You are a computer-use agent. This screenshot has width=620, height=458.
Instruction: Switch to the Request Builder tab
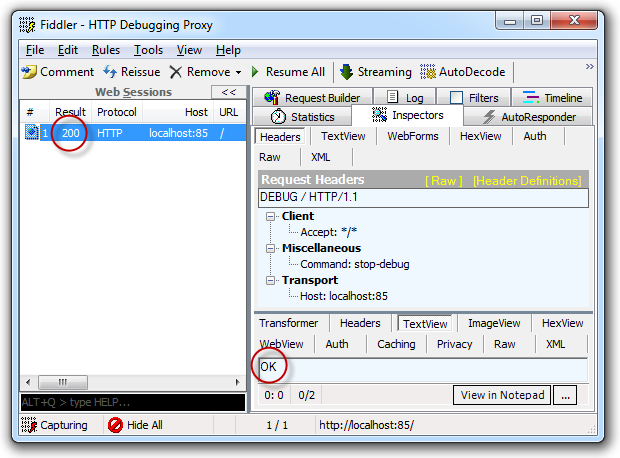click(x=312, y=98)
